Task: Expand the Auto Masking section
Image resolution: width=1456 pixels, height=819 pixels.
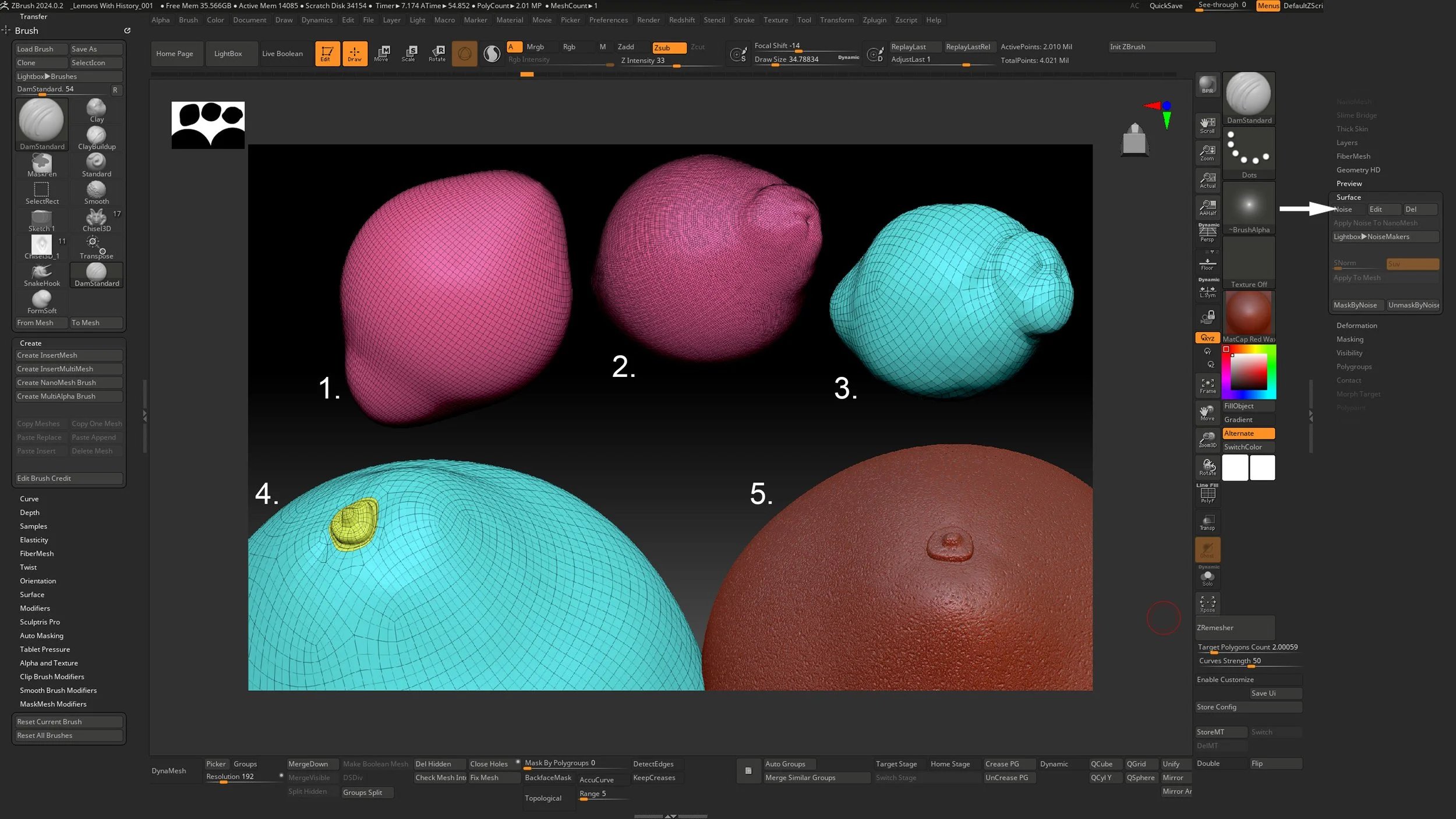Action: (x=41, y=636)
